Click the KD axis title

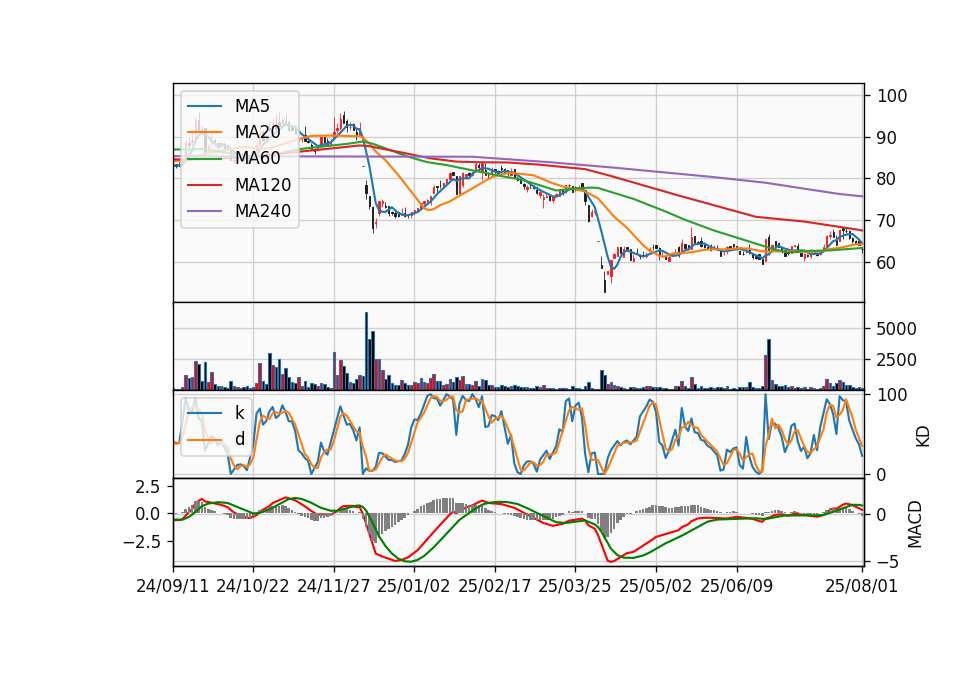coord(923,436)
